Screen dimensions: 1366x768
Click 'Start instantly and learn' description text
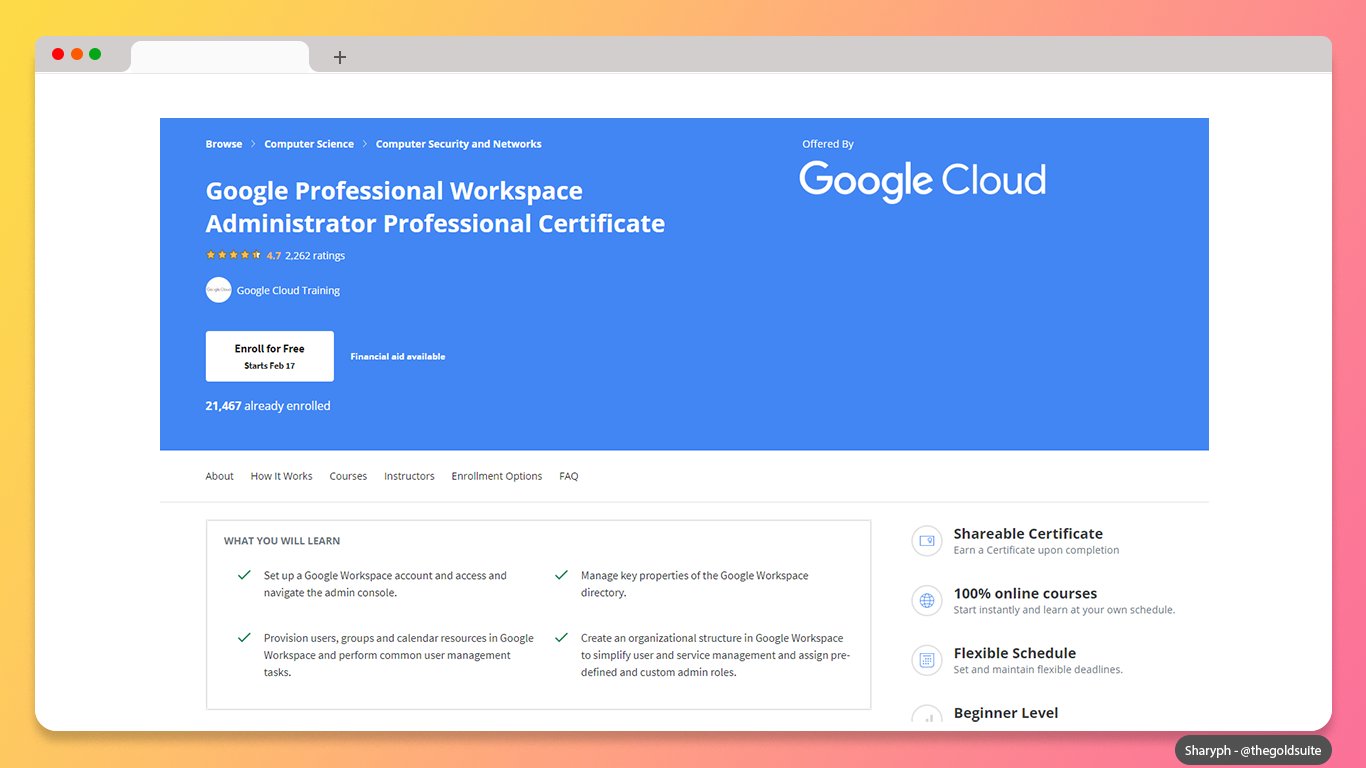click(x=1064, y=610)
